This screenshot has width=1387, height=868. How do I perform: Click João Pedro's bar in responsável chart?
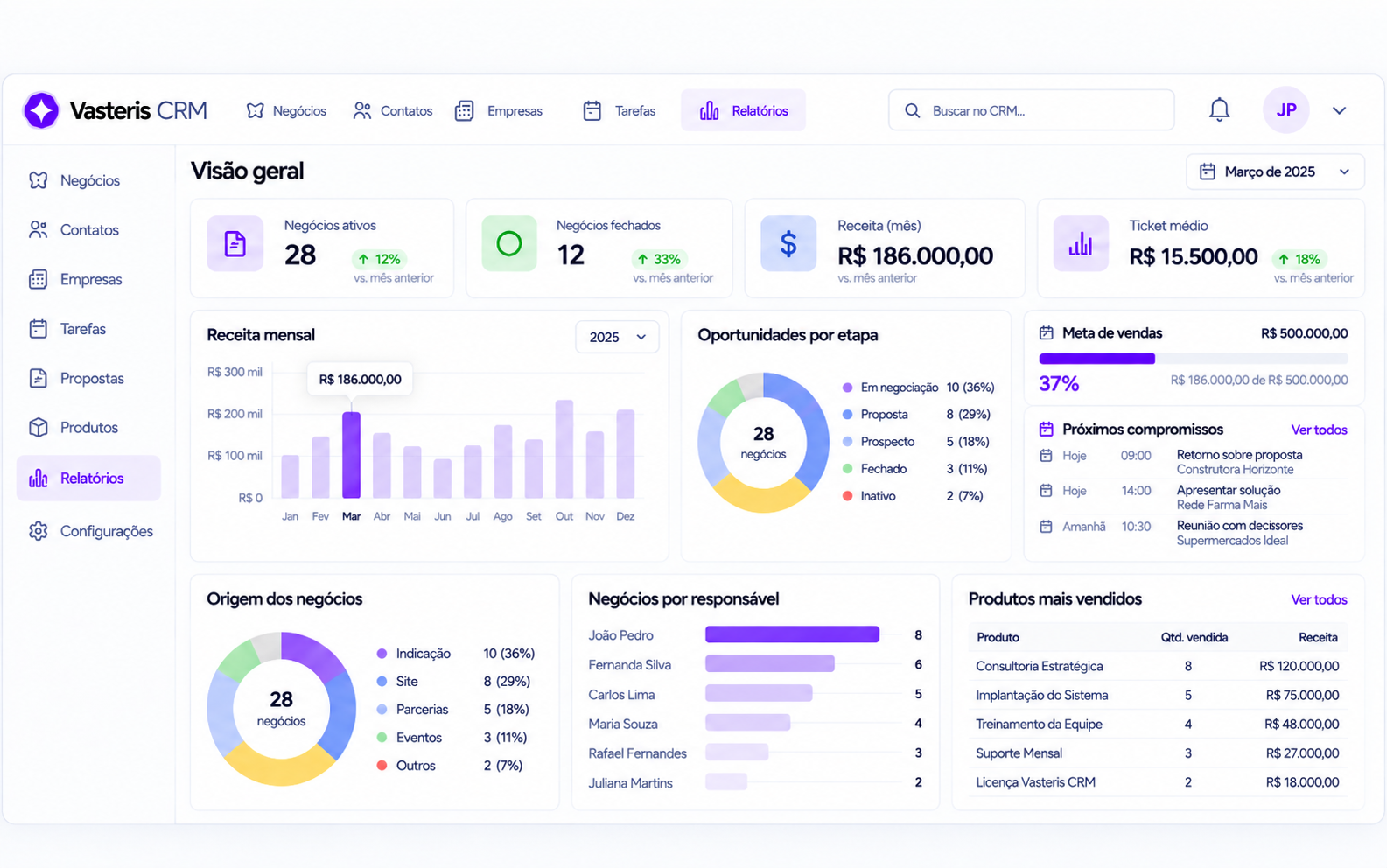pos(792,634)
